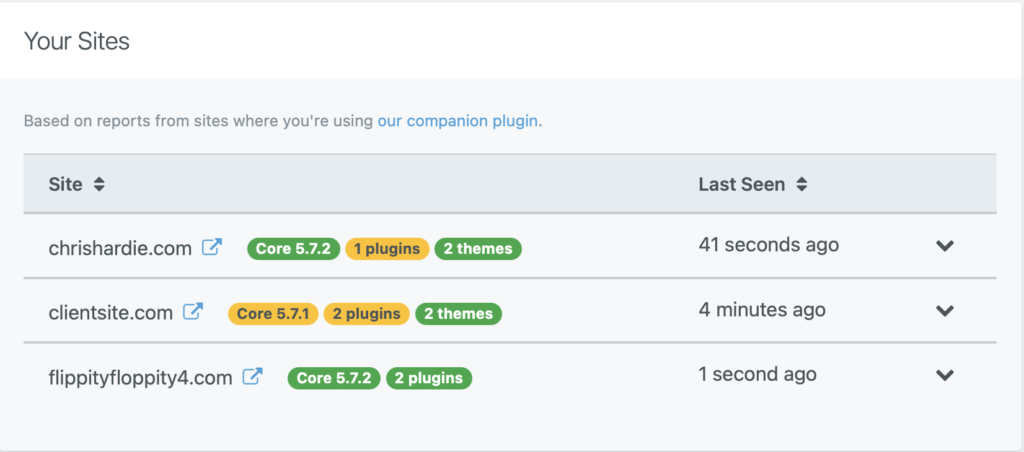This screenshot has height=452, width=1024.
Task: Expand the flippityfloppity4.com row chevron
Action: coord(945,376)
